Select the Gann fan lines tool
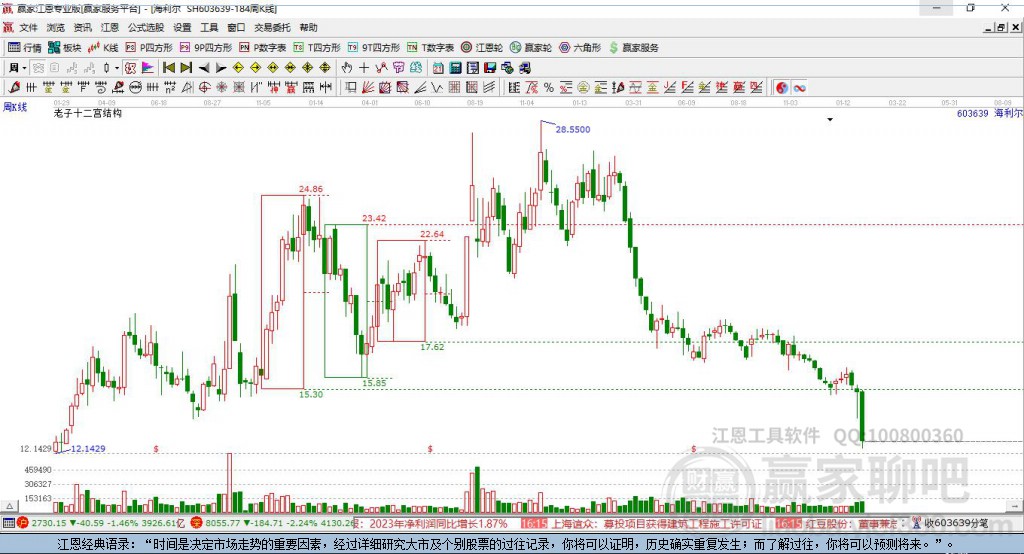Viewport: 1024px width, 554px height. click(x=368, y=88)
